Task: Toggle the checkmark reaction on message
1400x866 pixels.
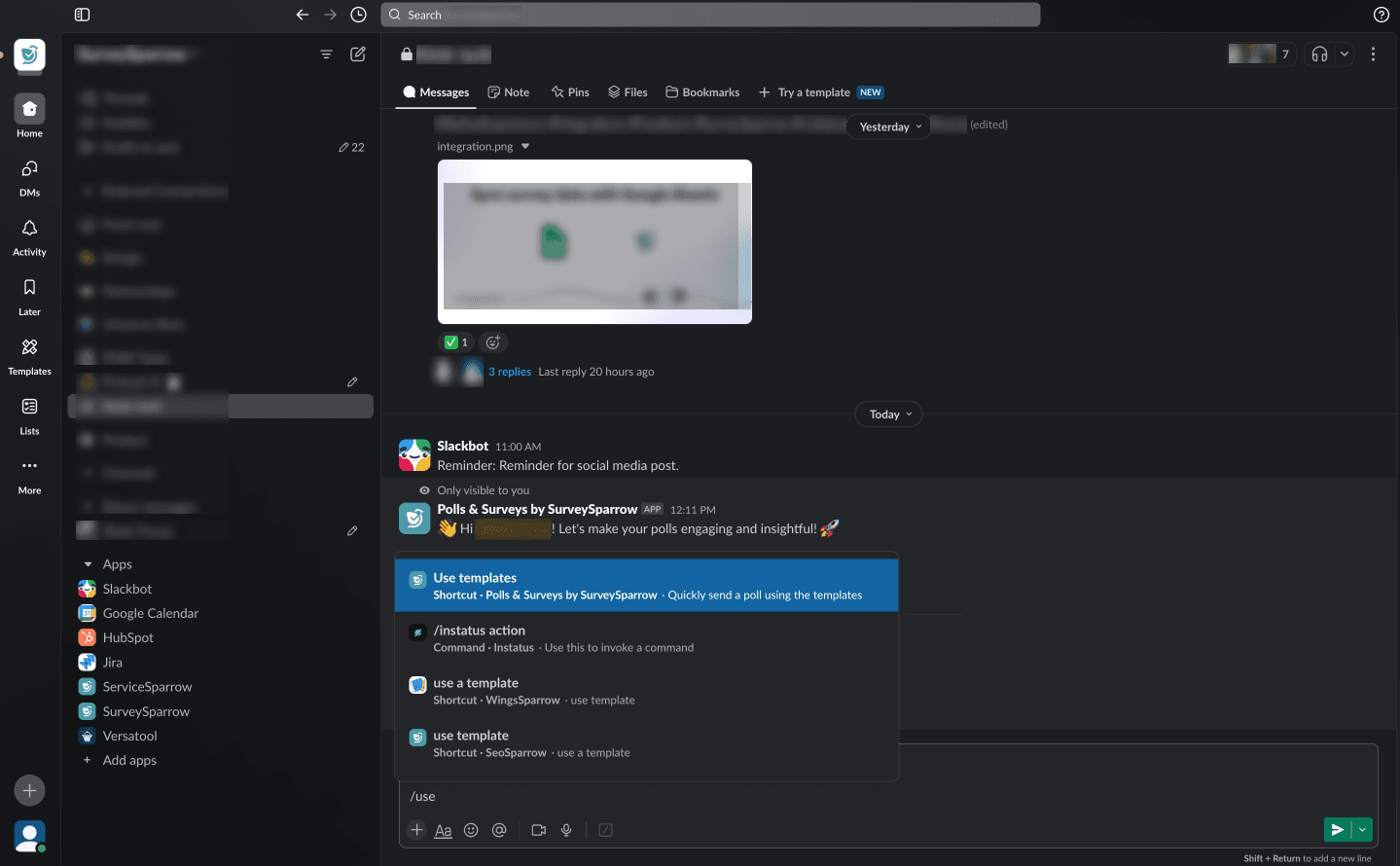Action: [456, 343]
